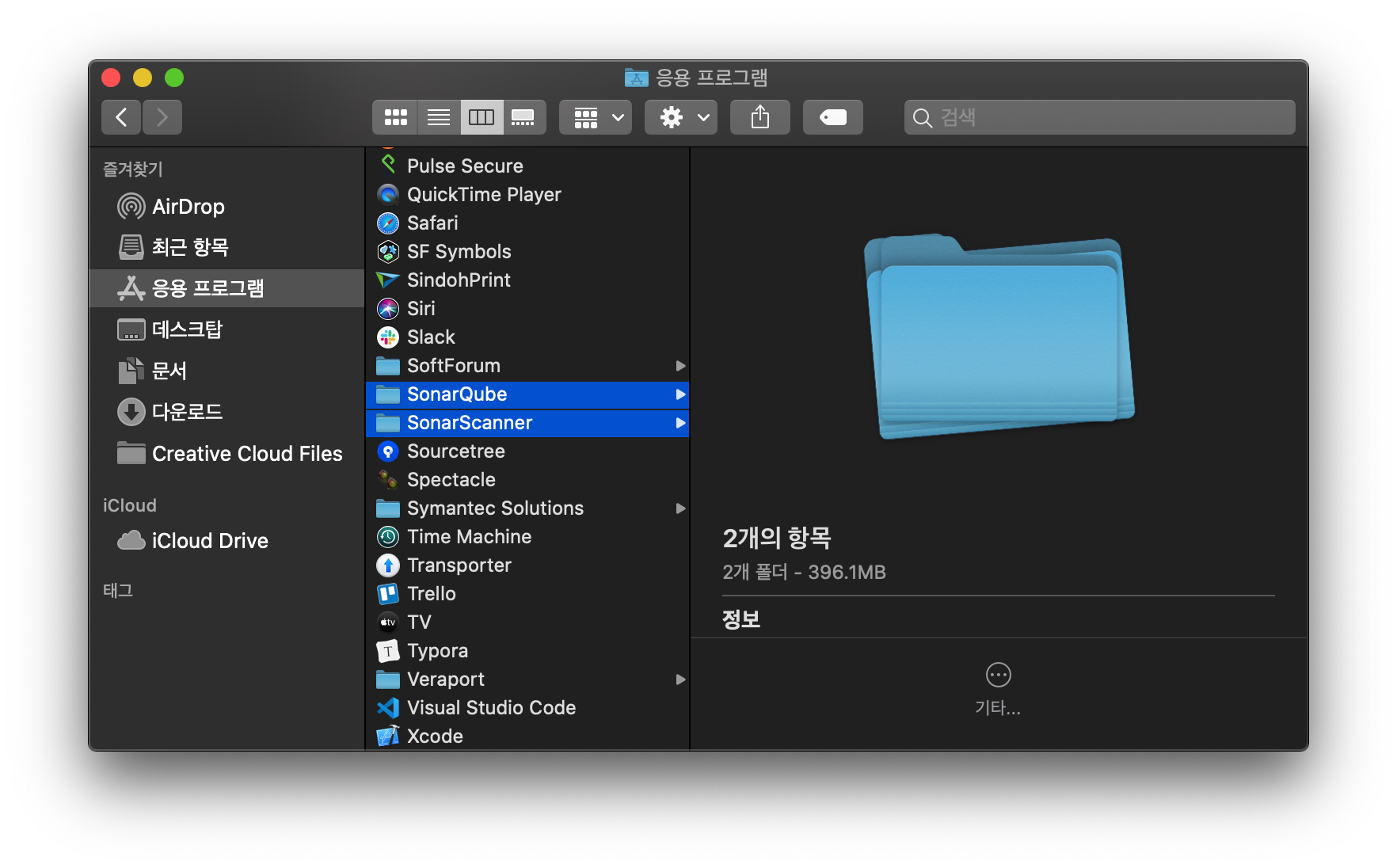Open 최근 항목 in the sidebar
The height and width of the screenshot is (868, 1397).
coord(226,247)
